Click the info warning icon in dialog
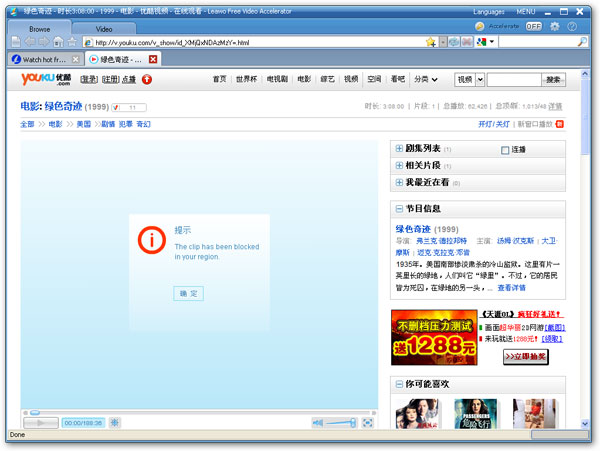 coord(152,240)
